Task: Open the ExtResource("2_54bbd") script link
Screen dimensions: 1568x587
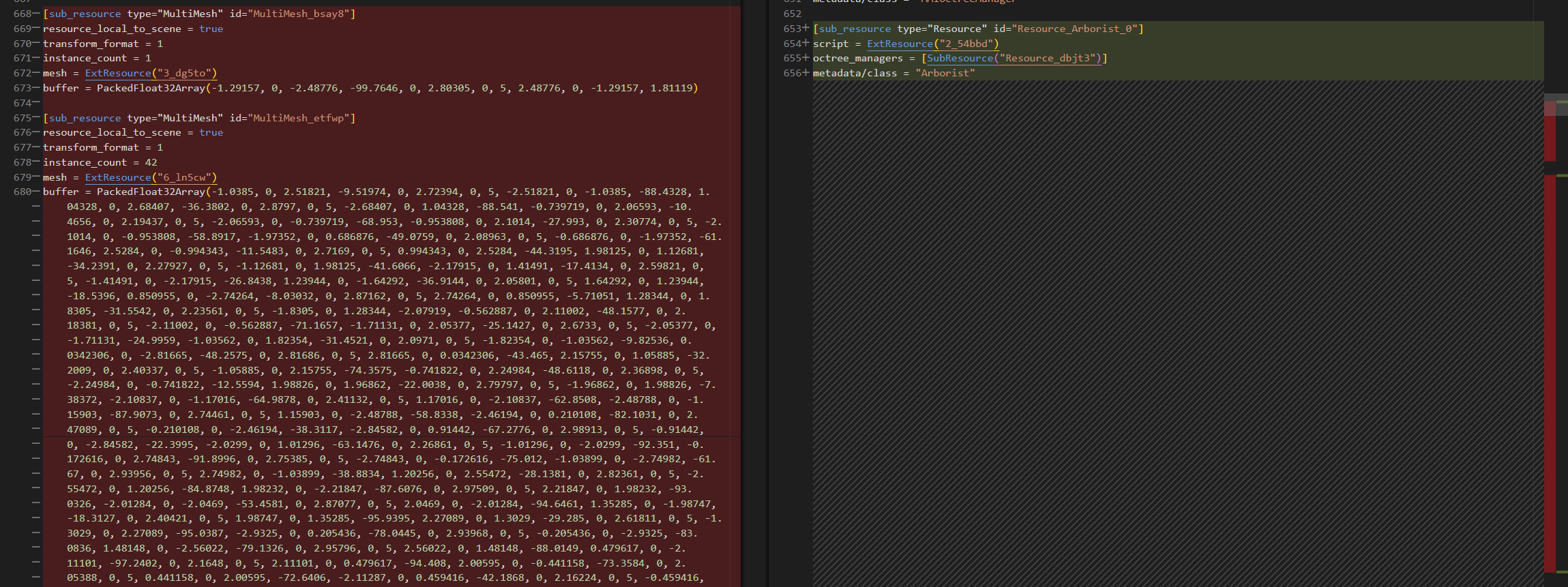Action: point(933,44)
